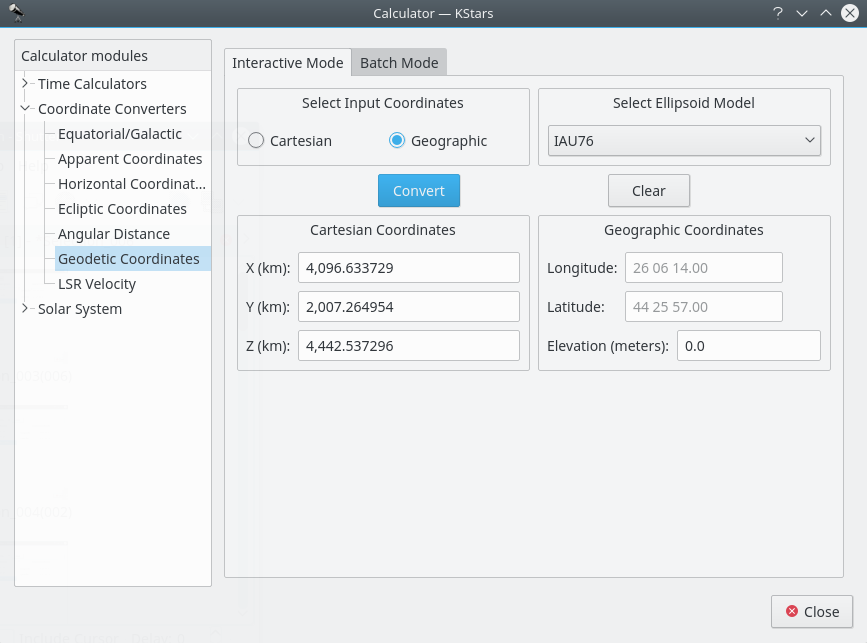867x643 pixels.
Task: Expand the Time Calculators tree node
Action: click(x=26, y=84)
